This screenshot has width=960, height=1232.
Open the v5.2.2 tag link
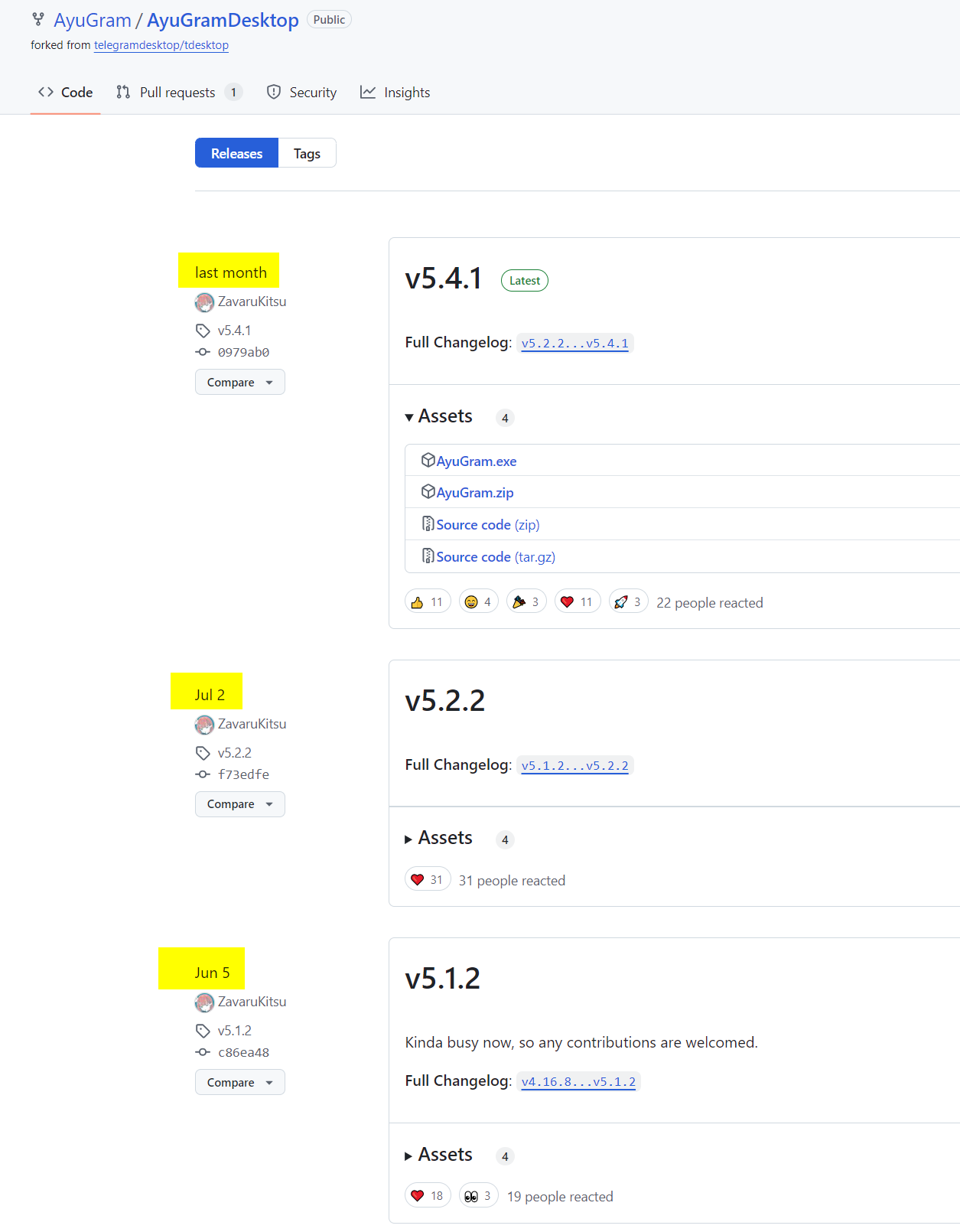click(x=234, y=753)
